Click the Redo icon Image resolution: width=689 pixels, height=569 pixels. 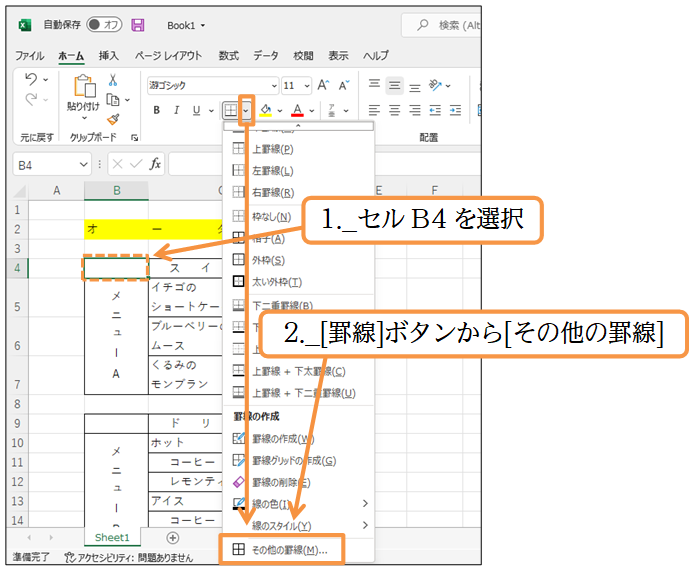point(31,100)
